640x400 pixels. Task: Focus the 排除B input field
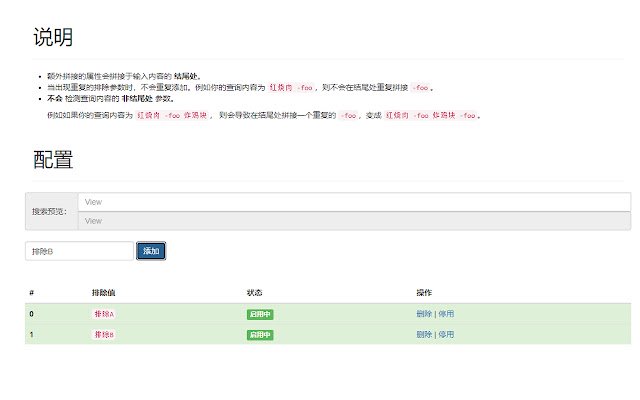79,251
